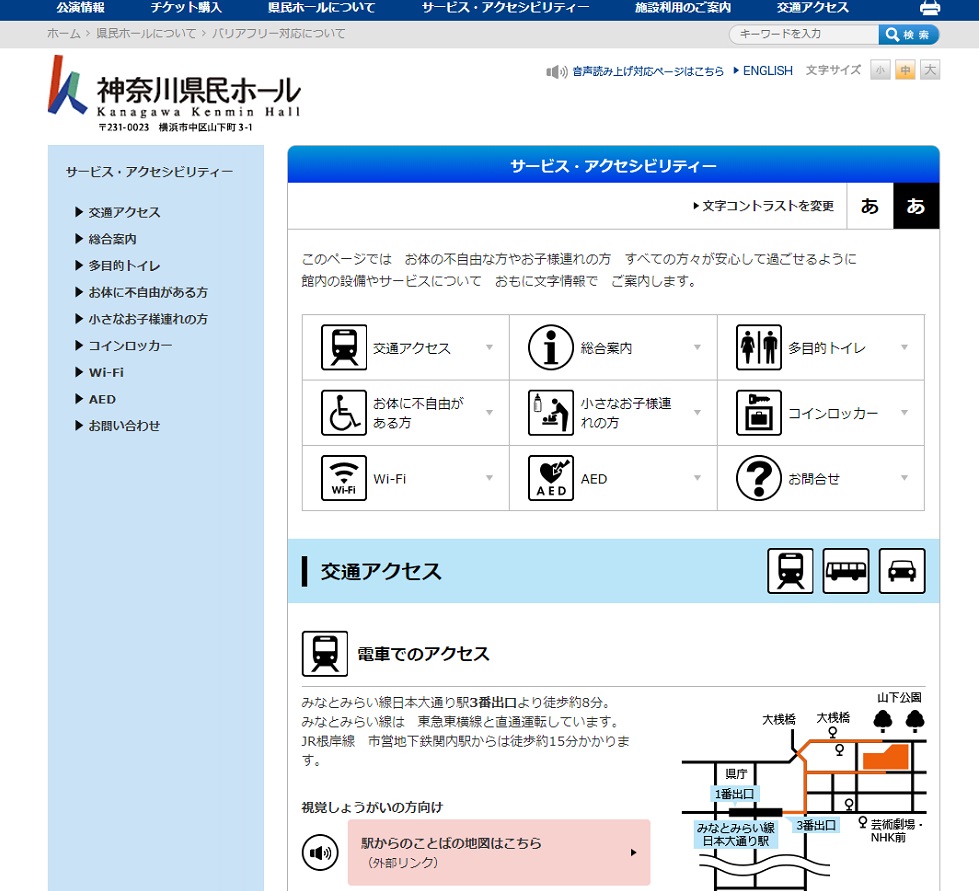The height and width of the screenshot is (891, 979).
Task: Click the coin locker icon
Action: [x=758, y=413]
